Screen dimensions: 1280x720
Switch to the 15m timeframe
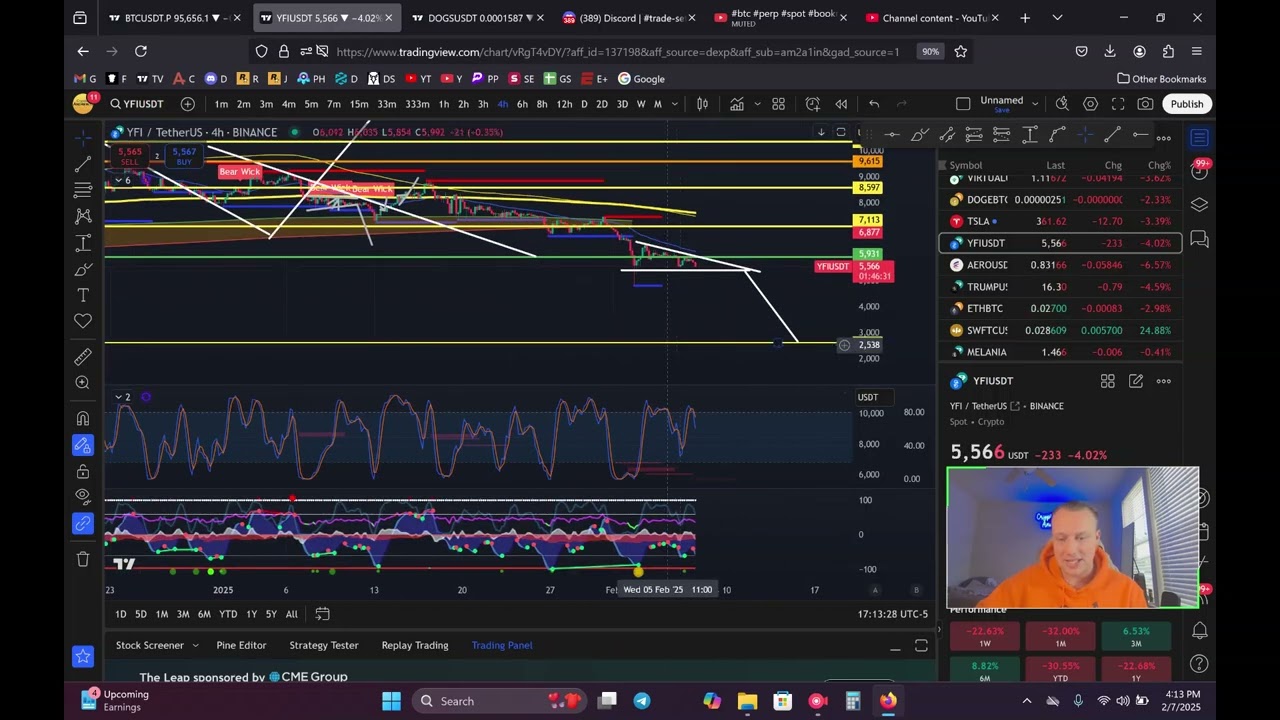[359, 104]
